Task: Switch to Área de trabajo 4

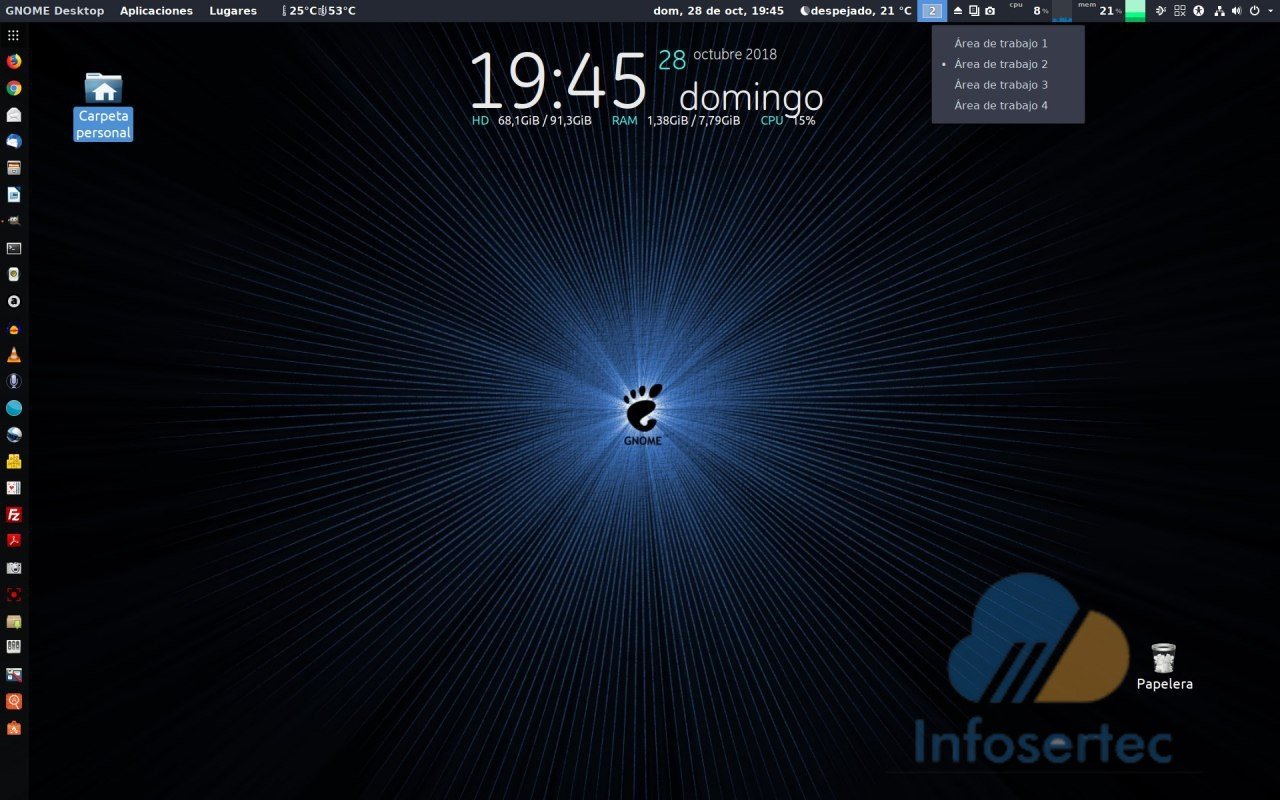Action: click(x=1000, y=106)
